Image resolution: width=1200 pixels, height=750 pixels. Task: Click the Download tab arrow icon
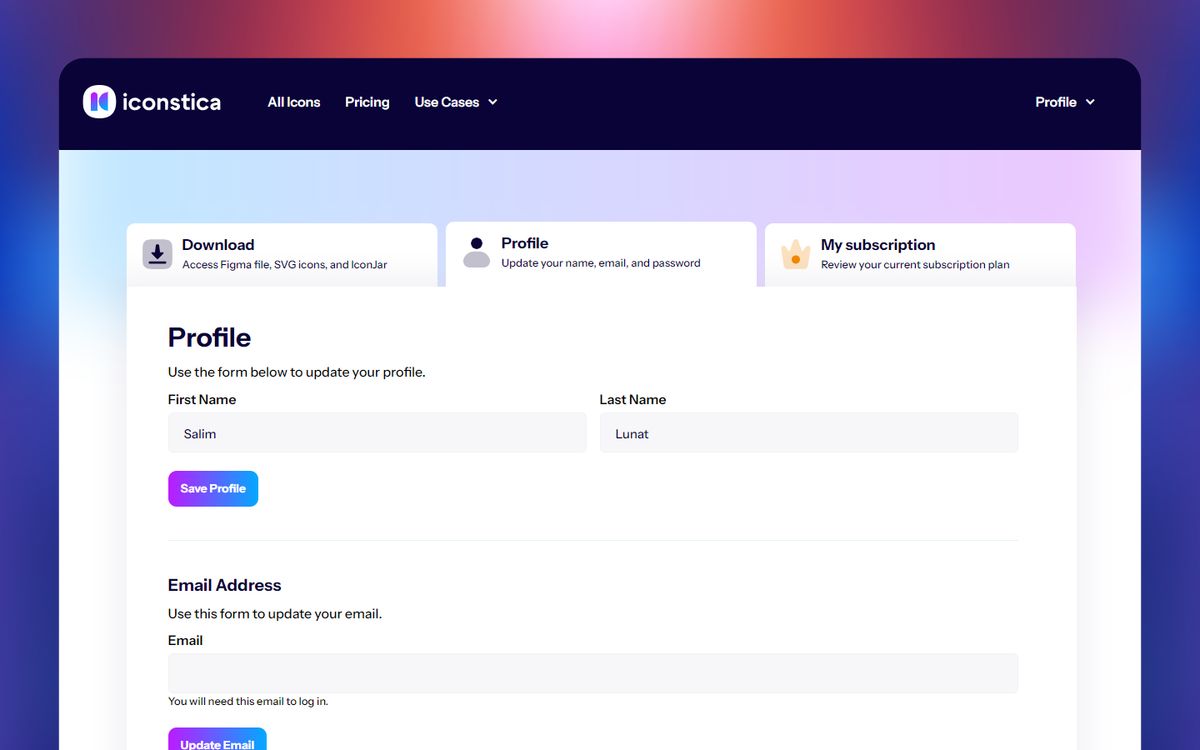point(157,254)
